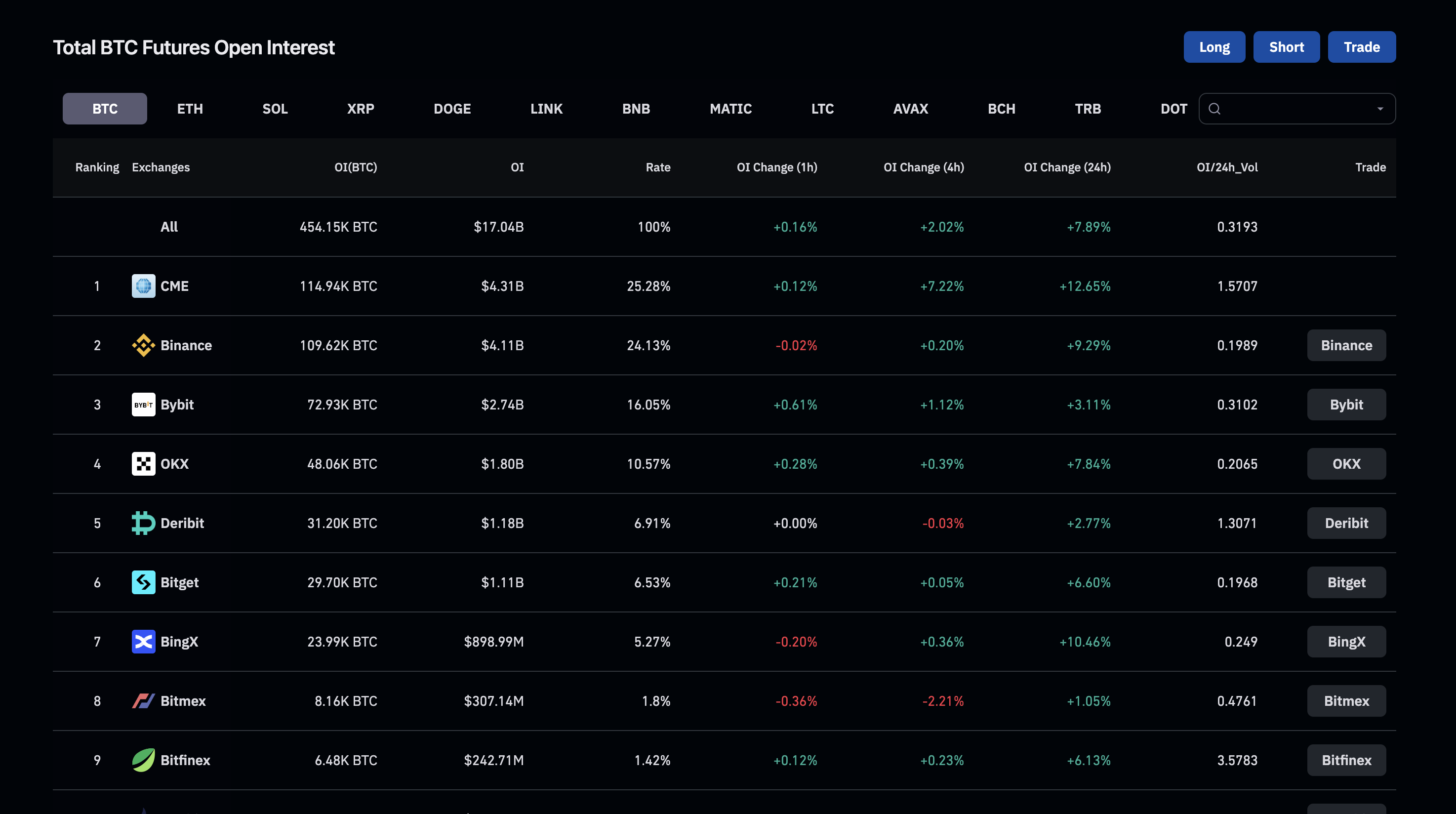
Task: Click the Bitmex trade button
Action: 1346,700
